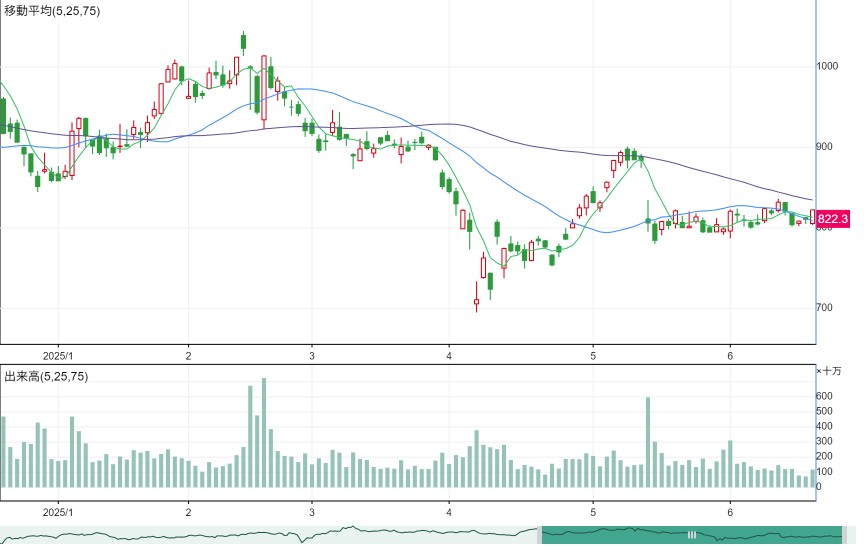Click the month 6 label under the volume chart
The image size is (864, 548).
(x=730, y=512)
